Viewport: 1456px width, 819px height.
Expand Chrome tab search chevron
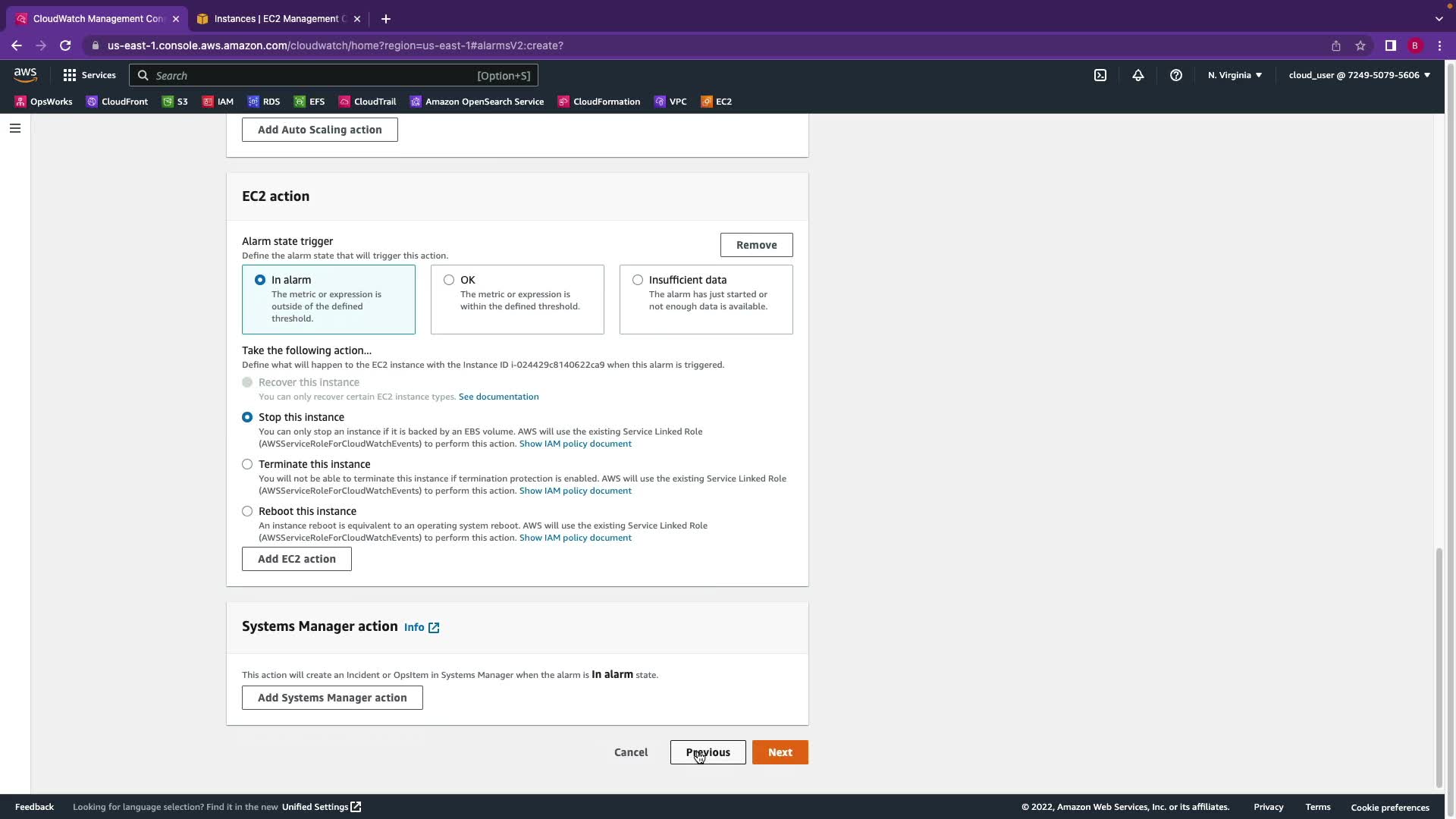tap(1439, 18)
